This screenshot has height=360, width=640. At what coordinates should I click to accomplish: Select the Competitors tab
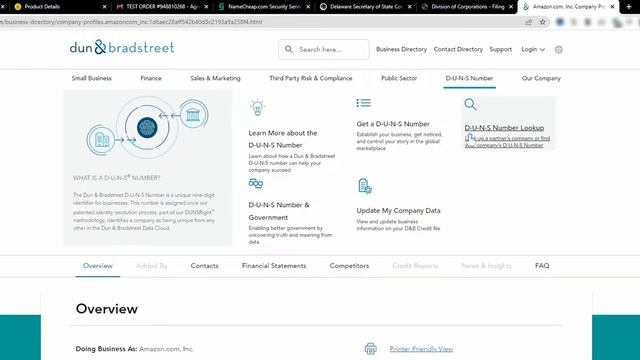pyautogui.click(x=349, y=266)
